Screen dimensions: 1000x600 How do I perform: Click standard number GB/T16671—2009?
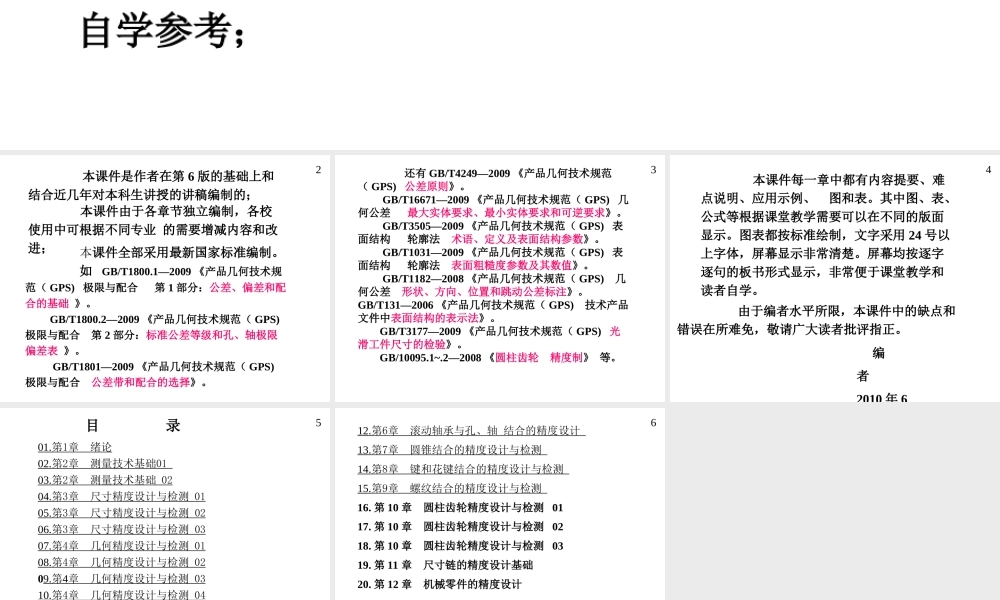425,200
